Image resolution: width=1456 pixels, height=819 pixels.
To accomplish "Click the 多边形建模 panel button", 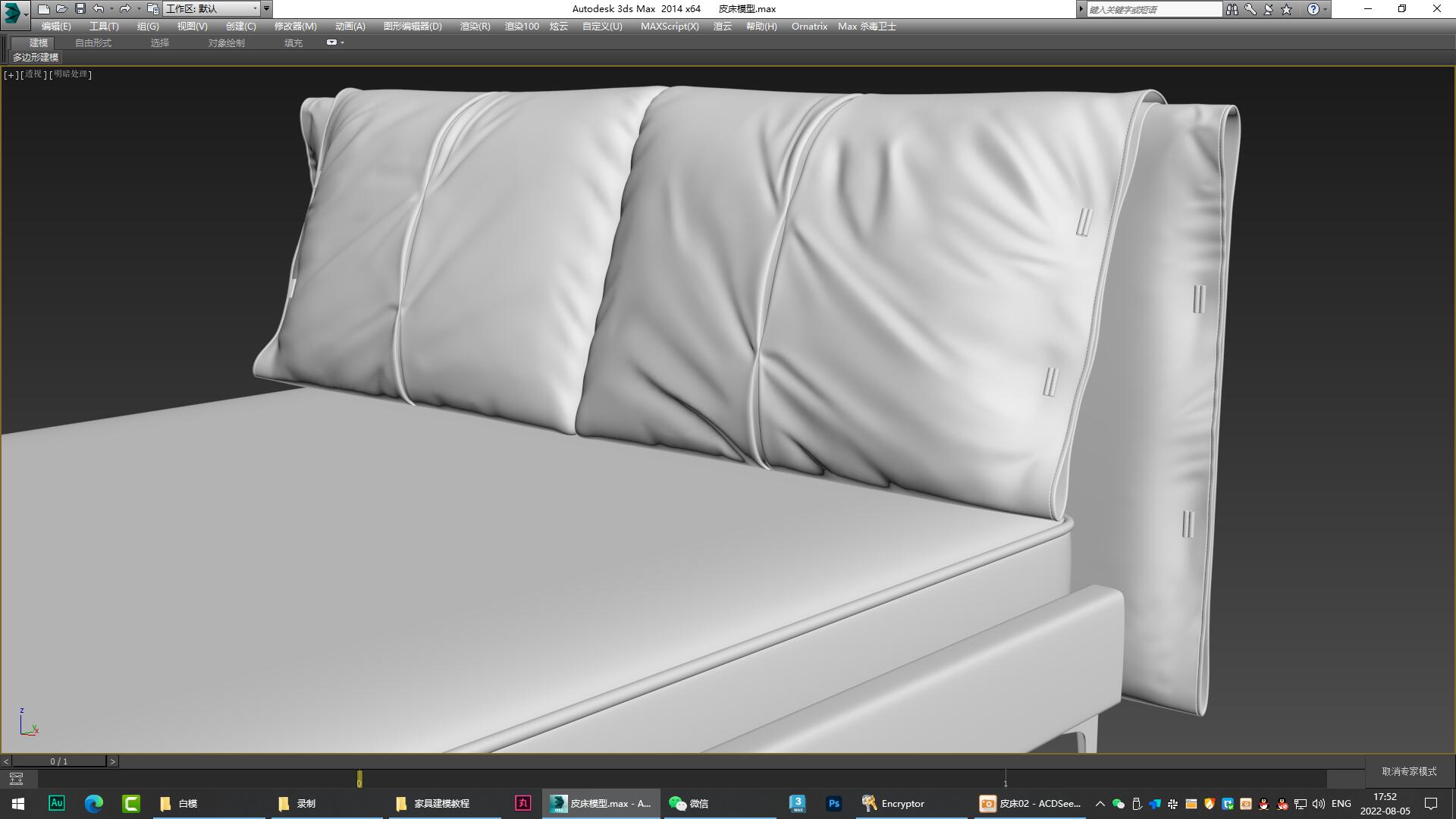I will click(36, 58).
